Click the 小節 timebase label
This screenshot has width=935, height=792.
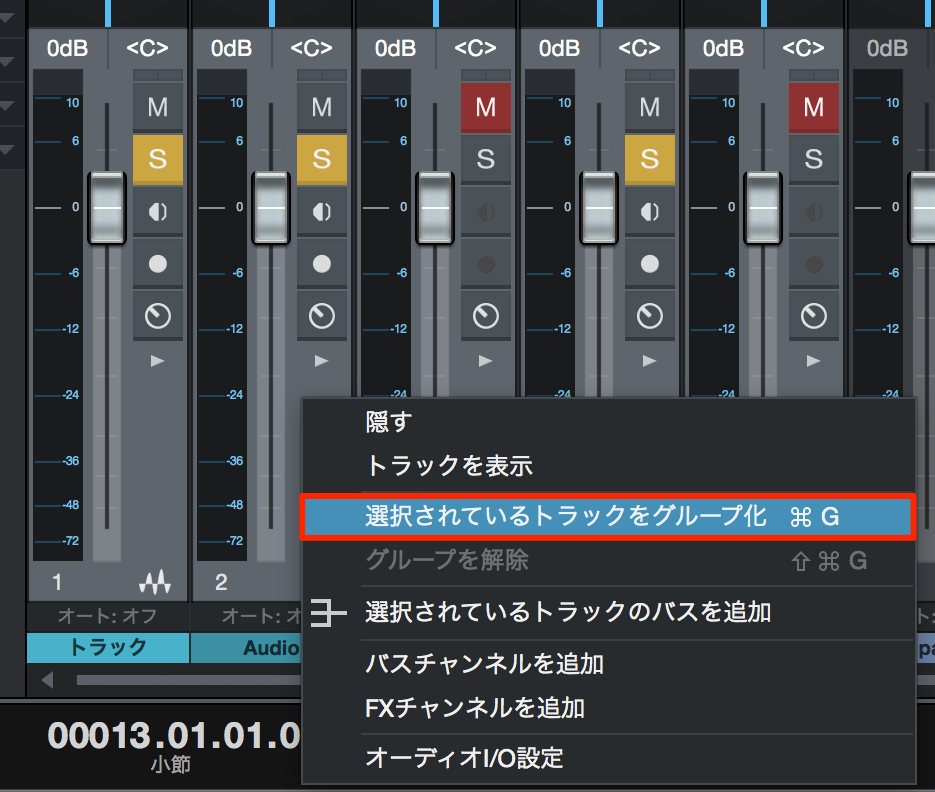tap(171, 765)
